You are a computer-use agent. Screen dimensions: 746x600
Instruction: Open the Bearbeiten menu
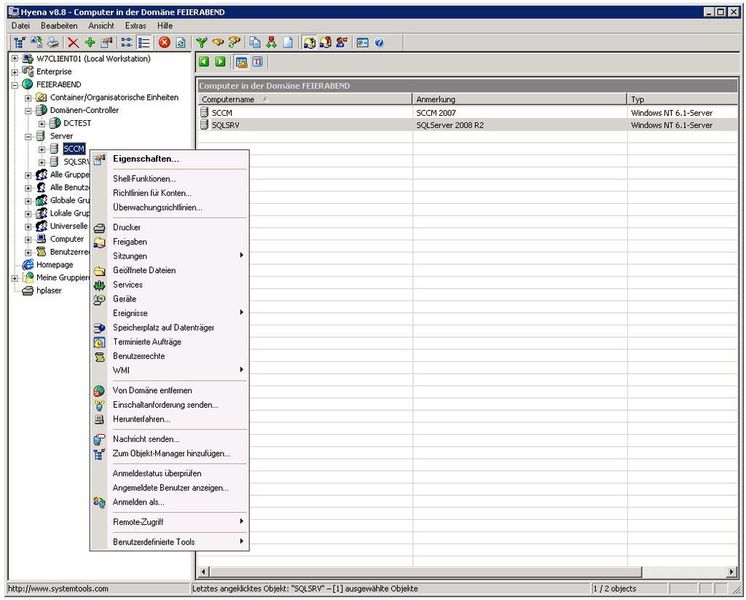pos(59,26)
